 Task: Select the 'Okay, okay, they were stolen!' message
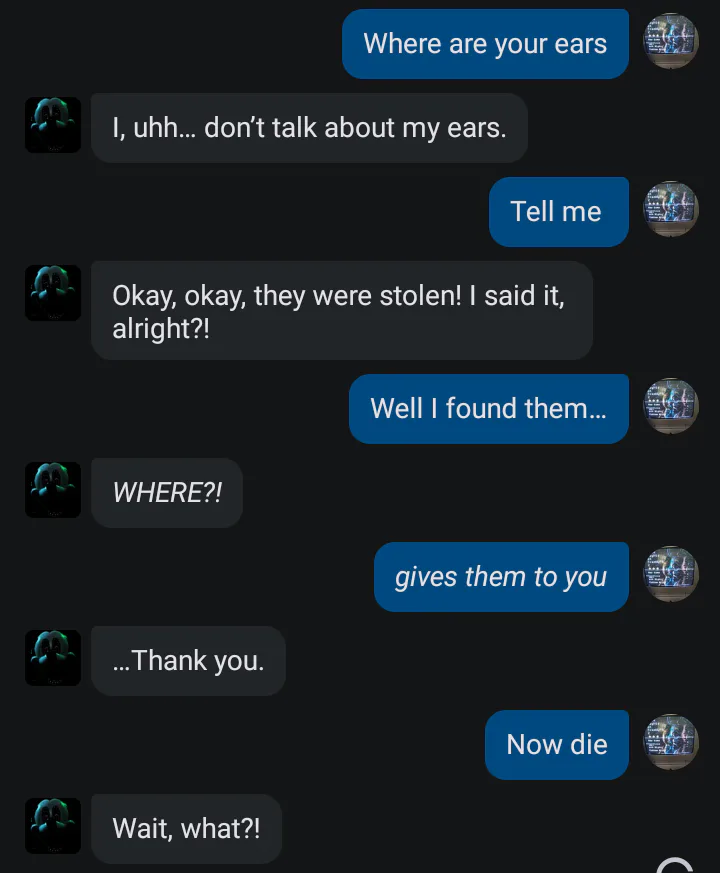342,311
